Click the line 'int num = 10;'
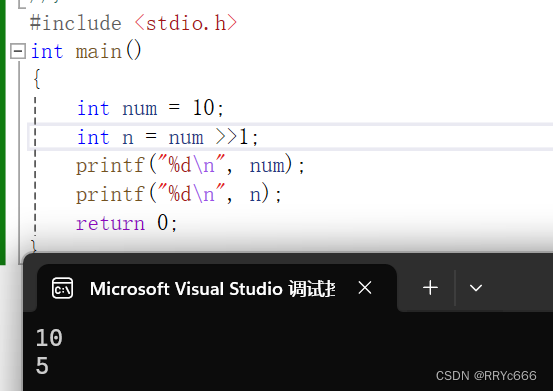This screenshot has width=553, height=391. [x=150, y=108]
